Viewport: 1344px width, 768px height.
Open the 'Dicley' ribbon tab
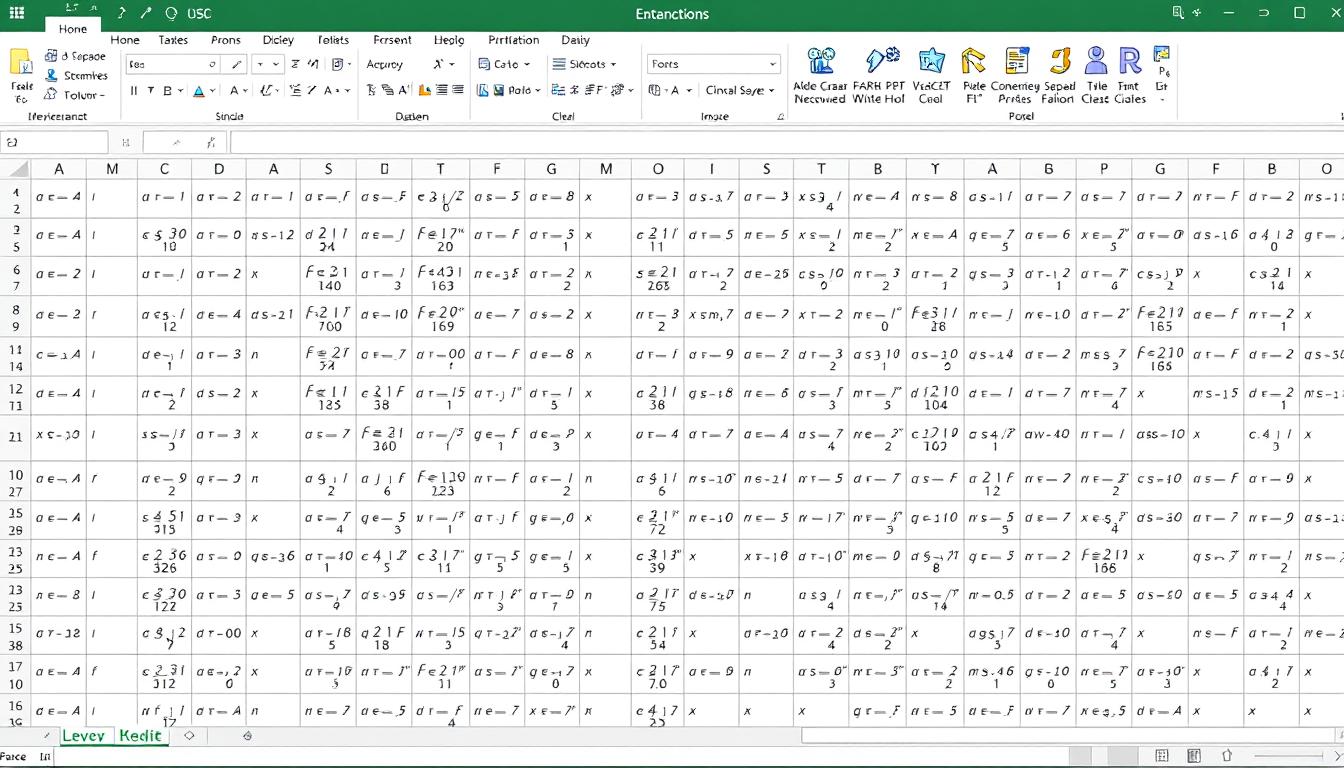tap(278, 40)
